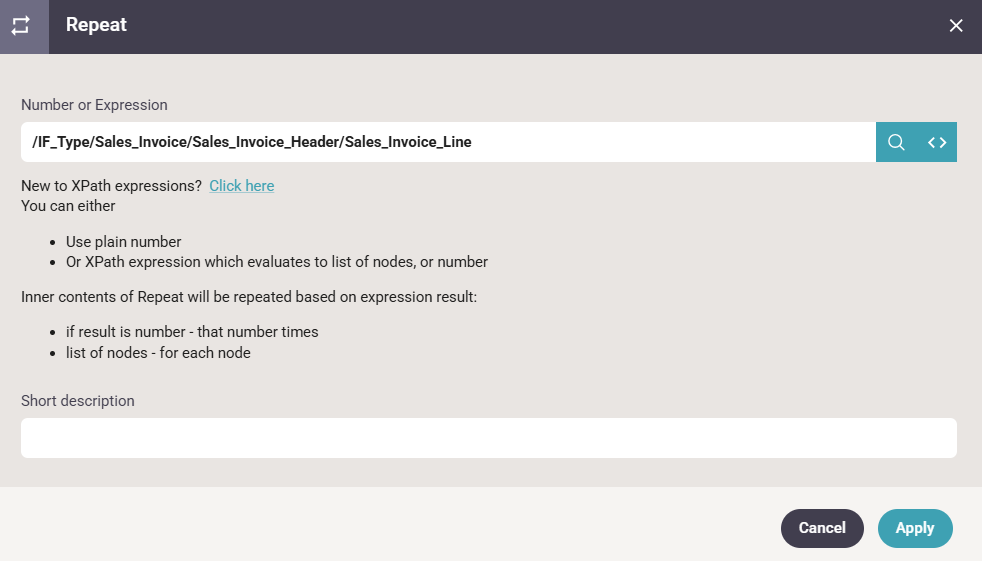Click the Repeat loop icon in header
The height and width of the screenshot is (561, 982).
21,26
